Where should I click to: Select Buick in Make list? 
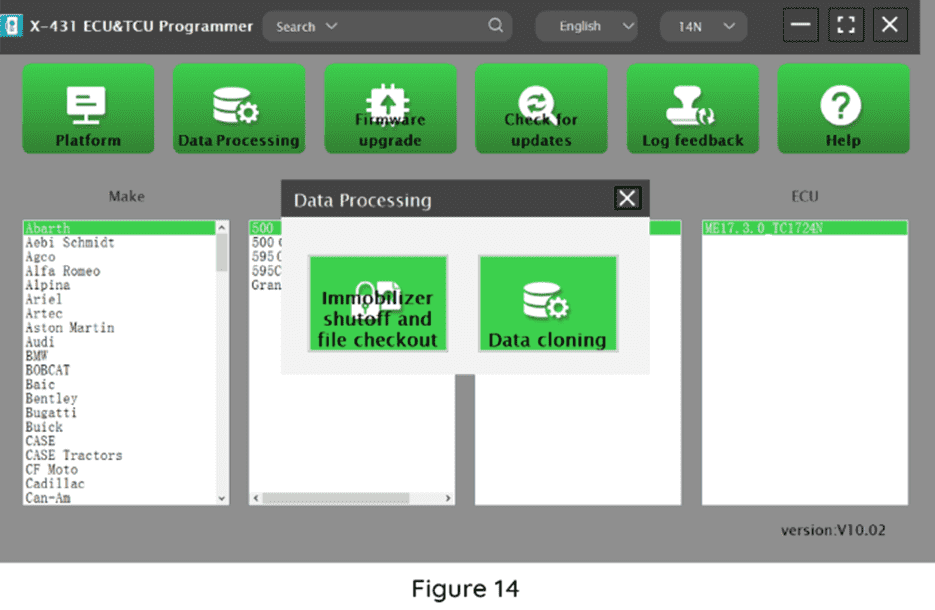(x=119, y=427)
